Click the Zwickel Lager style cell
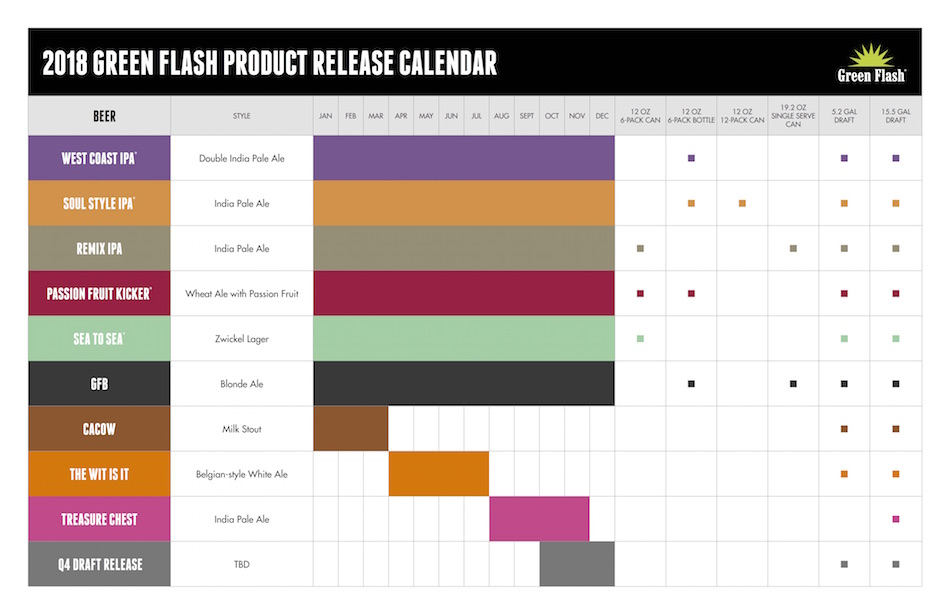This screenshot has width=950, height=615. pyautogui.click(x=242, y=339)
